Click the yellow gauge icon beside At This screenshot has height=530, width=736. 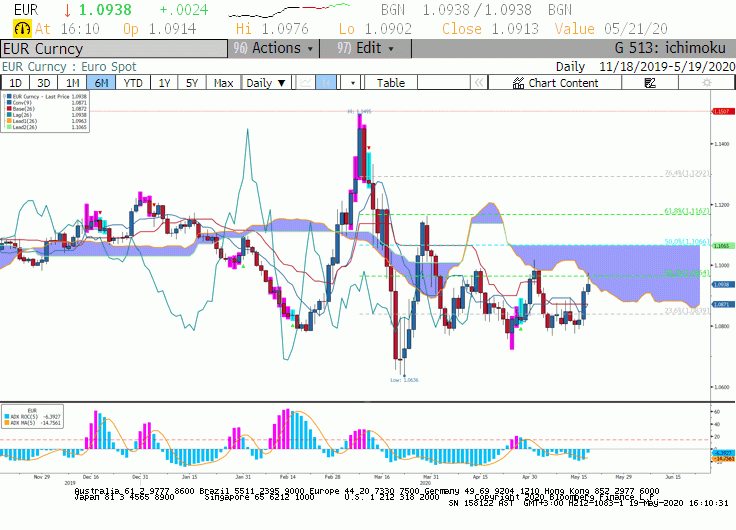22,29
